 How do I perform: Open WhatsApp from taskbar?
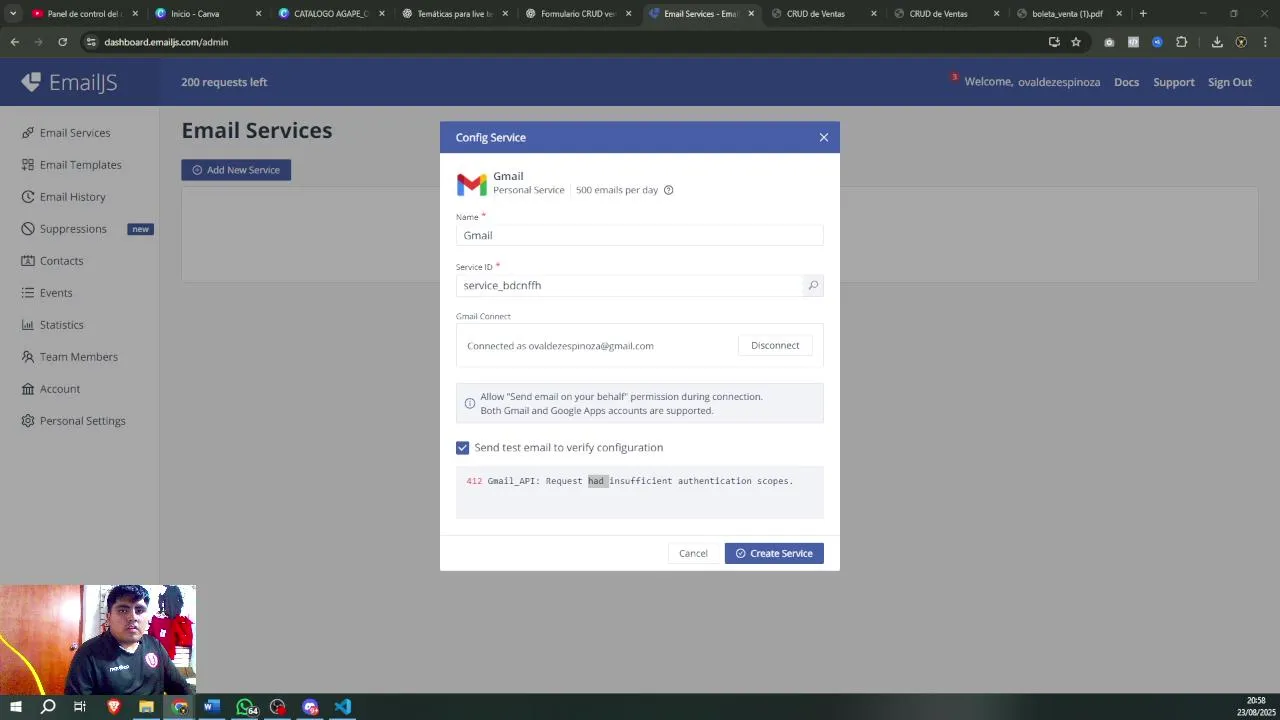click(x=245, y=707)
